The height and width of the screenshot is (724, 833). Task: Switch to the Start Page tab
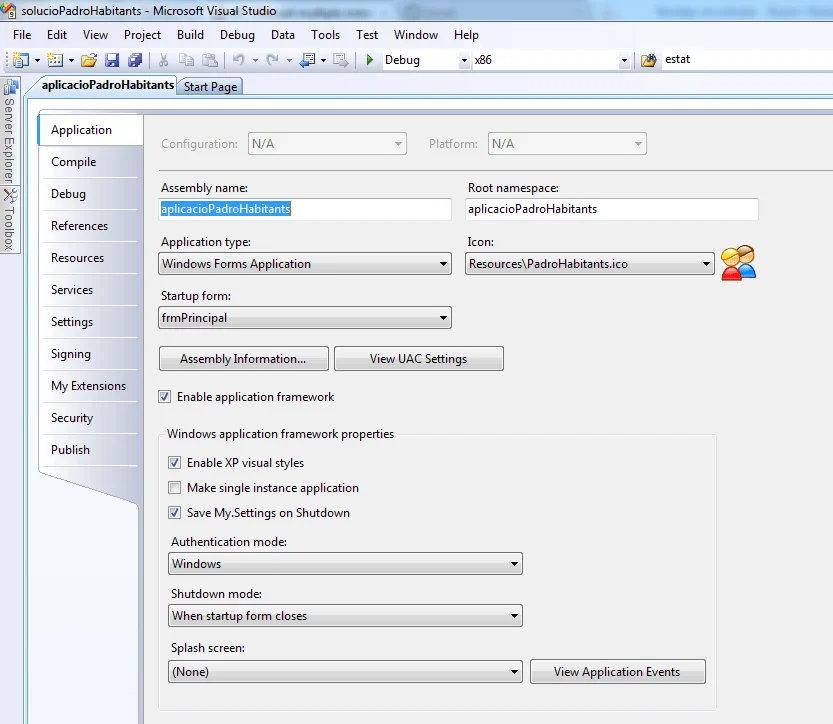[x=210, y=87]
